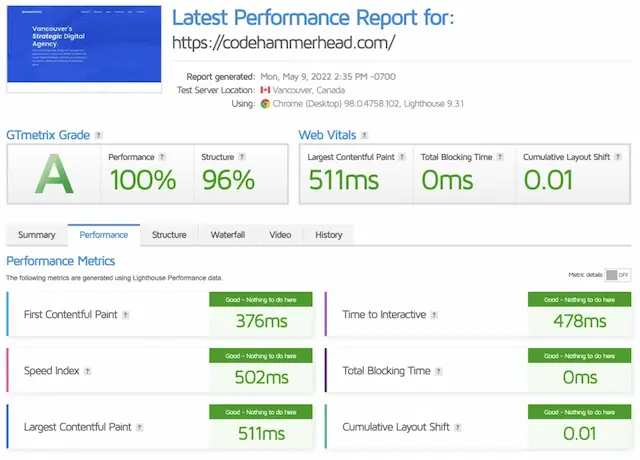This screenshot has width=640, height=460.
Task: Open the Summary tab
Action: click(37, 235)
